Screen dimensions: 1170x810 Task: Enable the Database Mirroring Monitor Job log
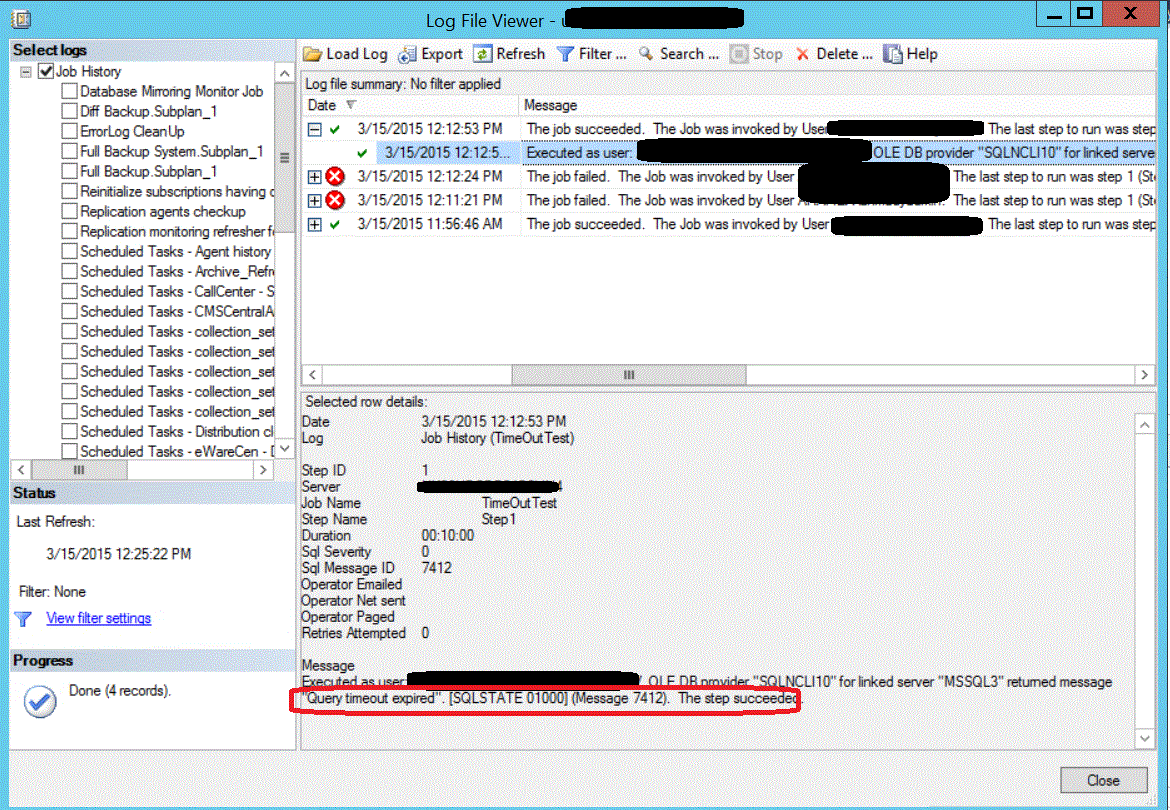click(x=68, y=91)
